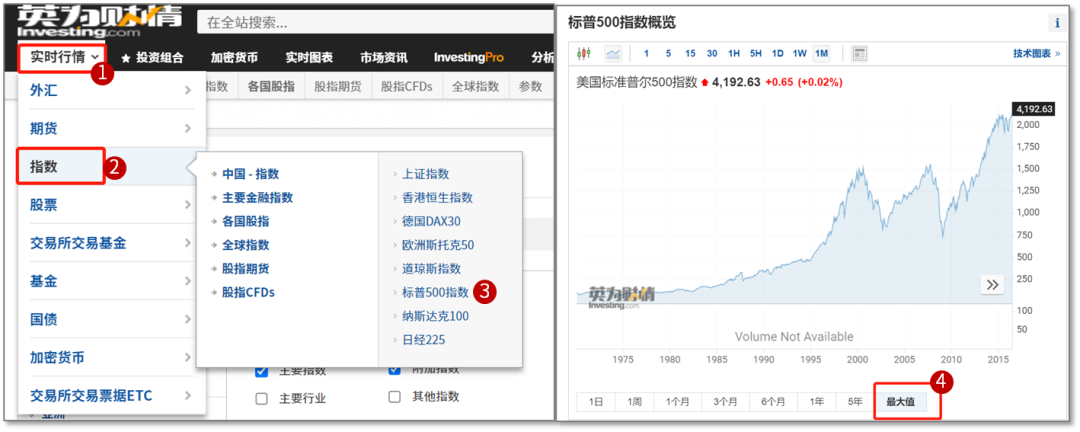
Task: Switch to the 全球指数 sub-tab
Action: (x=475, y=87)
